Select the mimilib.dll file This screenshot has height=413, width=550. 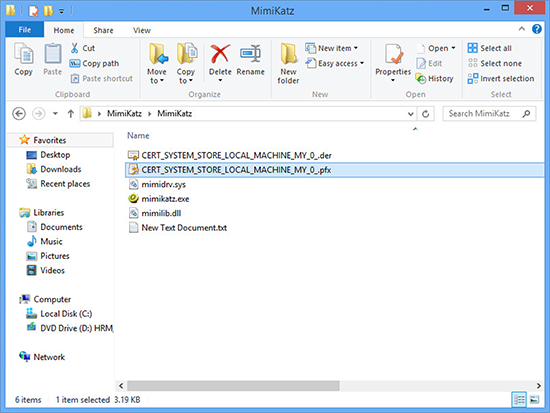[x=155, y=213]
